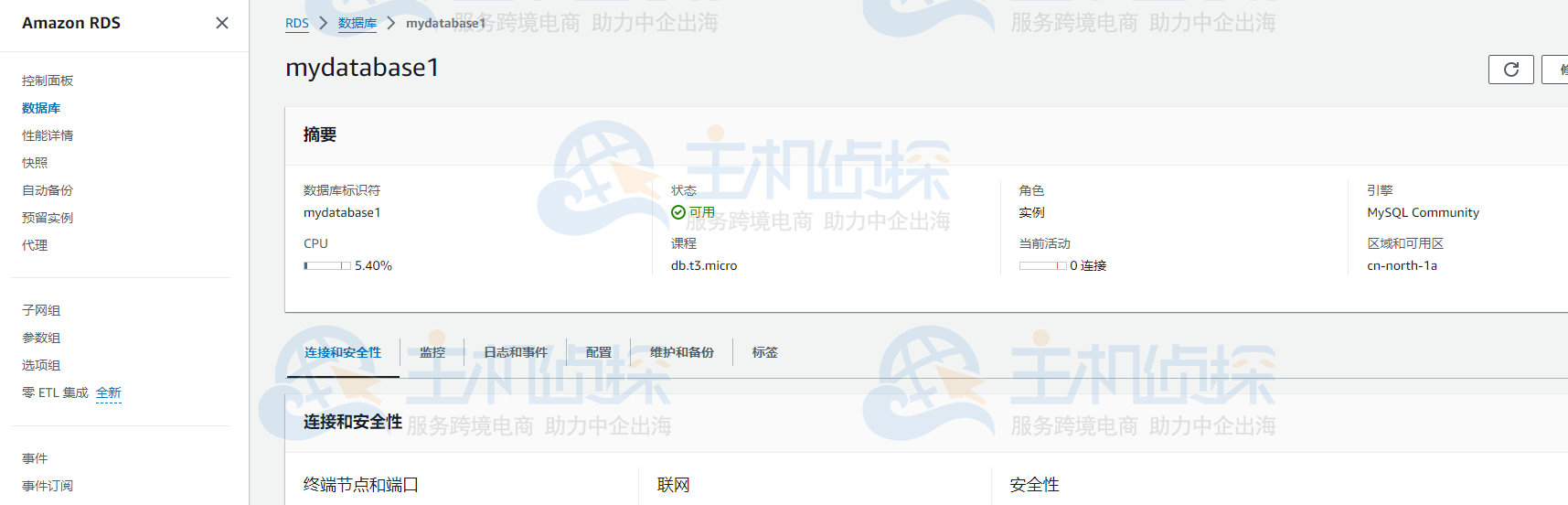Switch to the 监控 tab

[x=432, y=352]
